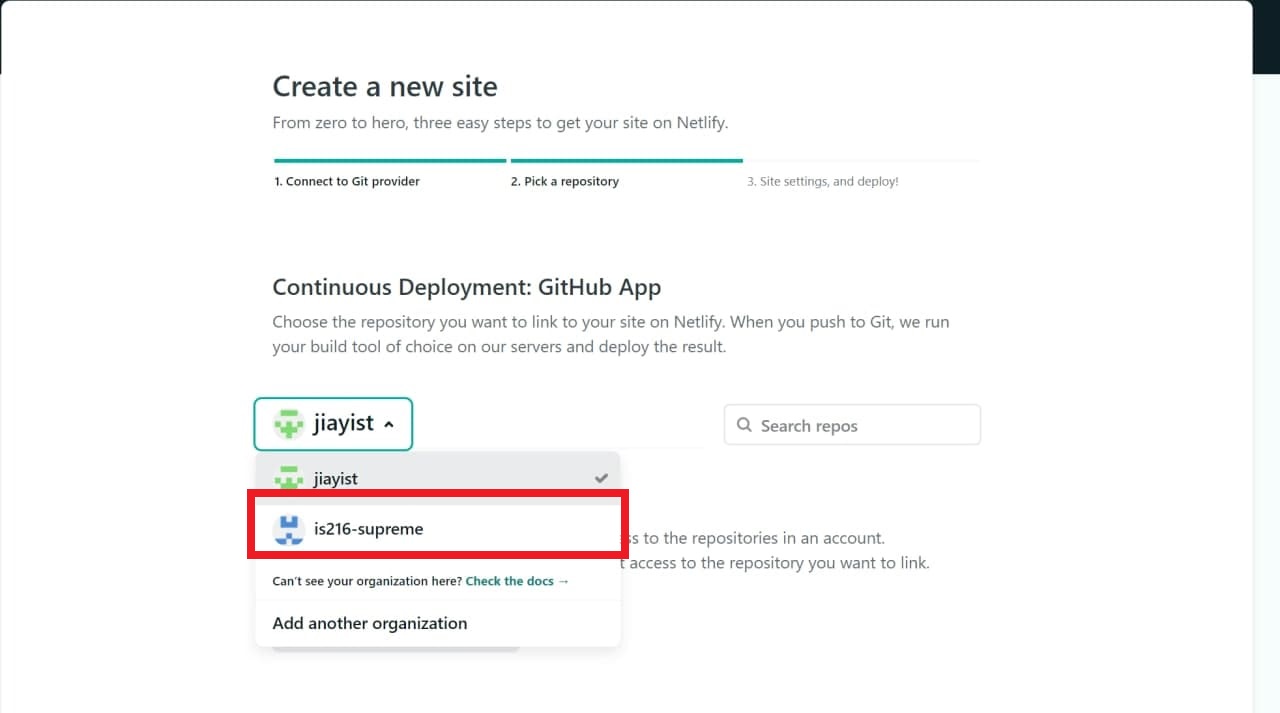Screen dimensions: 1280x713
Task: Choose is216-supreme organization
Action: click(438, 528)
